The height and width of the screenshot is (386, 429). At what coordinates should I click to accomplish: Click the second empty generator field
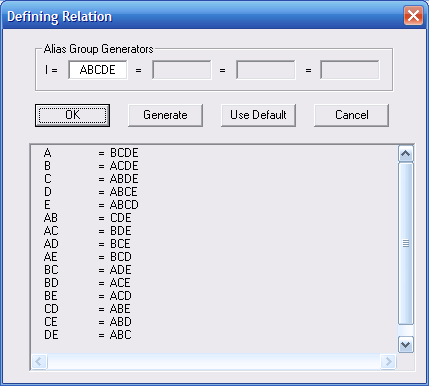(182, 70)
